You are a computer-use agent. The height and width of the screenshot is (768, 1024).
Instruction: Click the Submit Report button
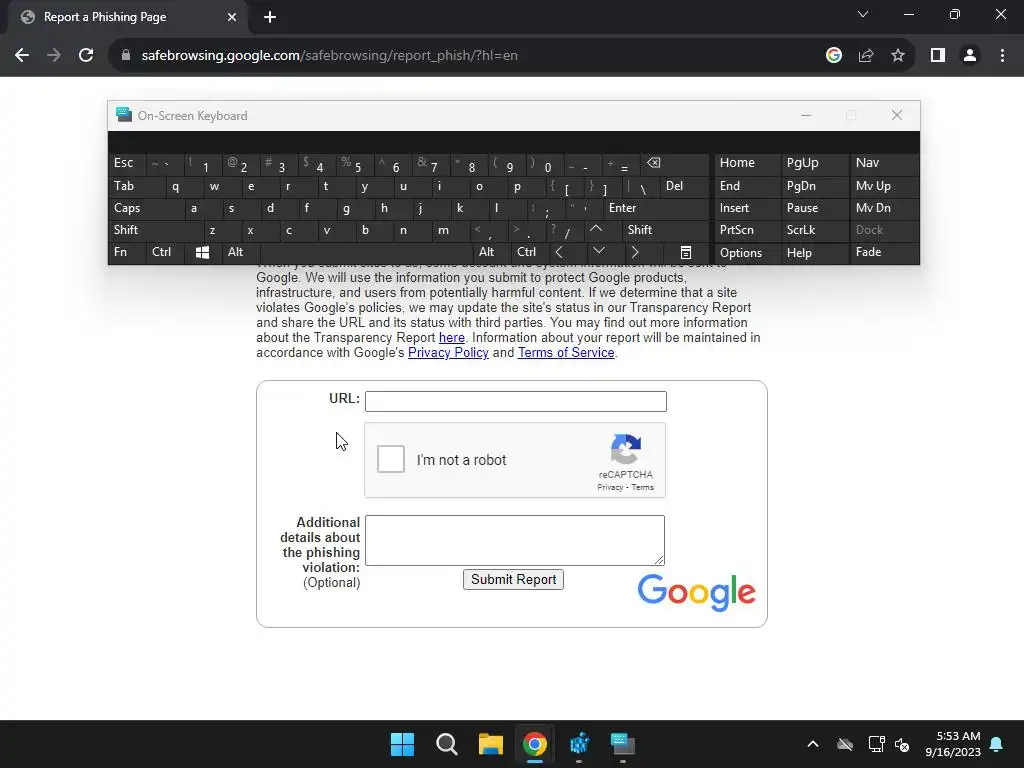[x=513, y=579]
